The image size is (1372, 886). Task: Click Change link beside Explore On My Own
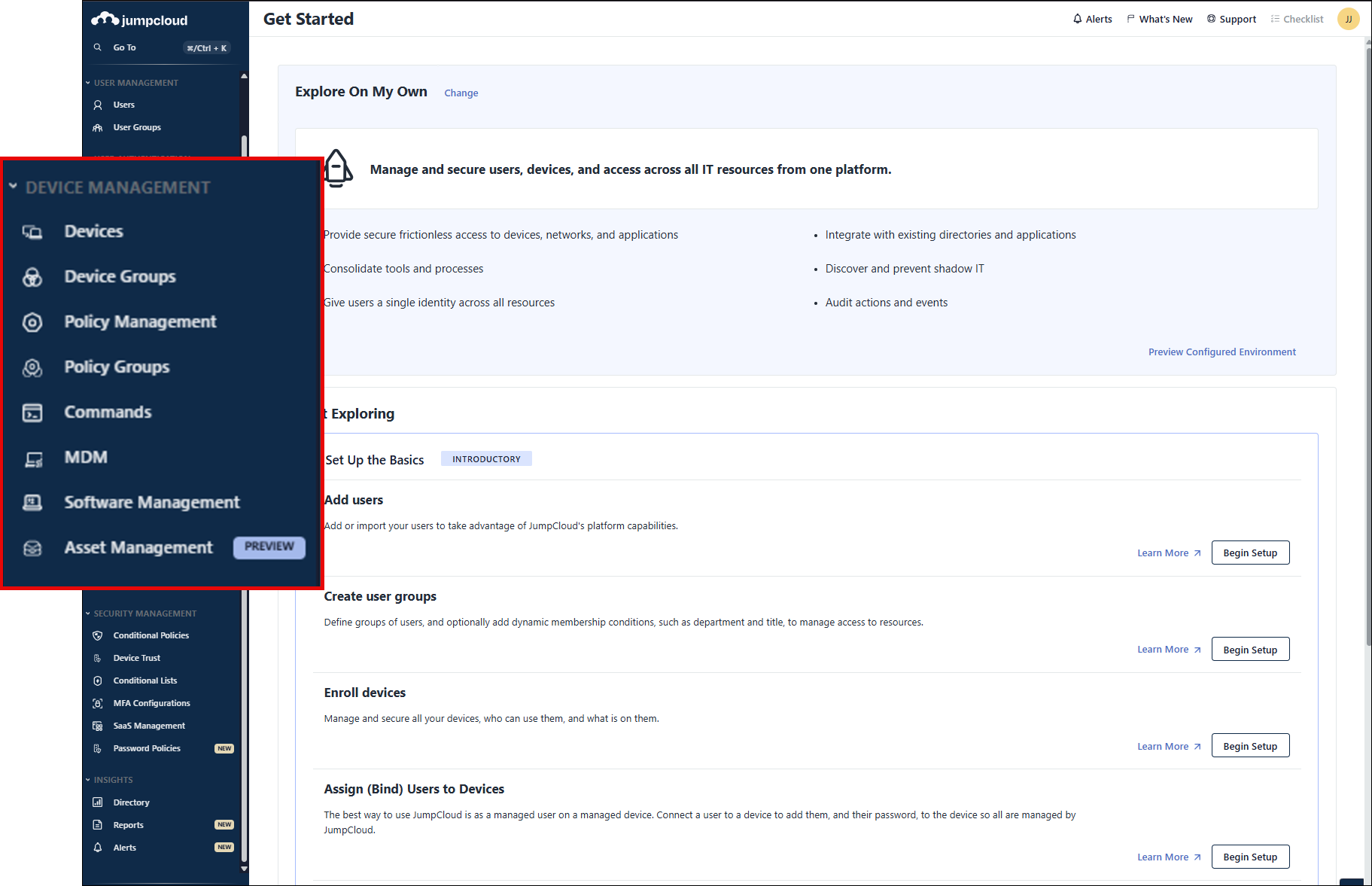pos(461,93)
